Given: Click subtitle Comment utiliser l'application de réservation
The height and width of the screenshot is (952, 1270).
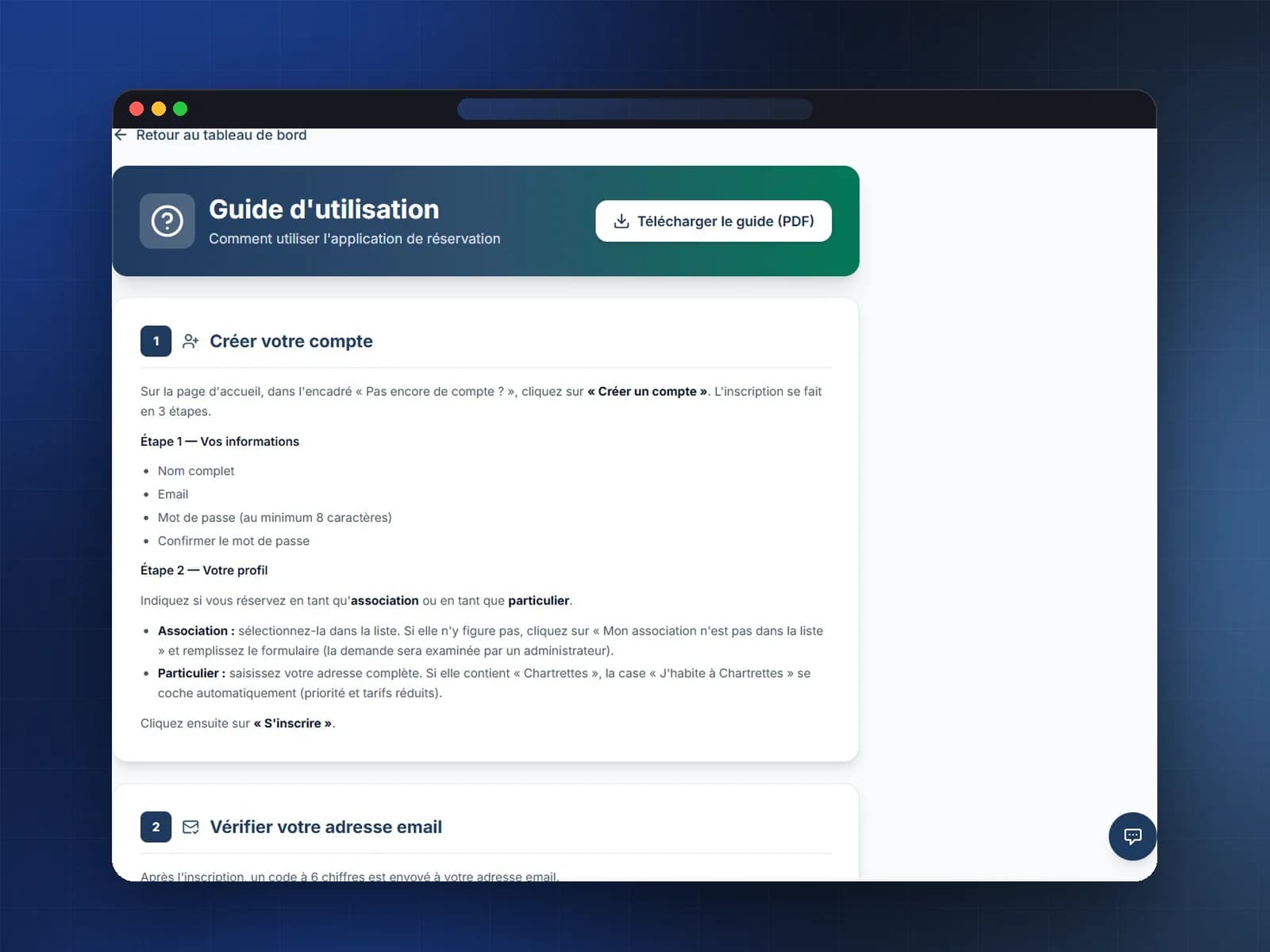Looking at the screenshot, I should 355,239.
